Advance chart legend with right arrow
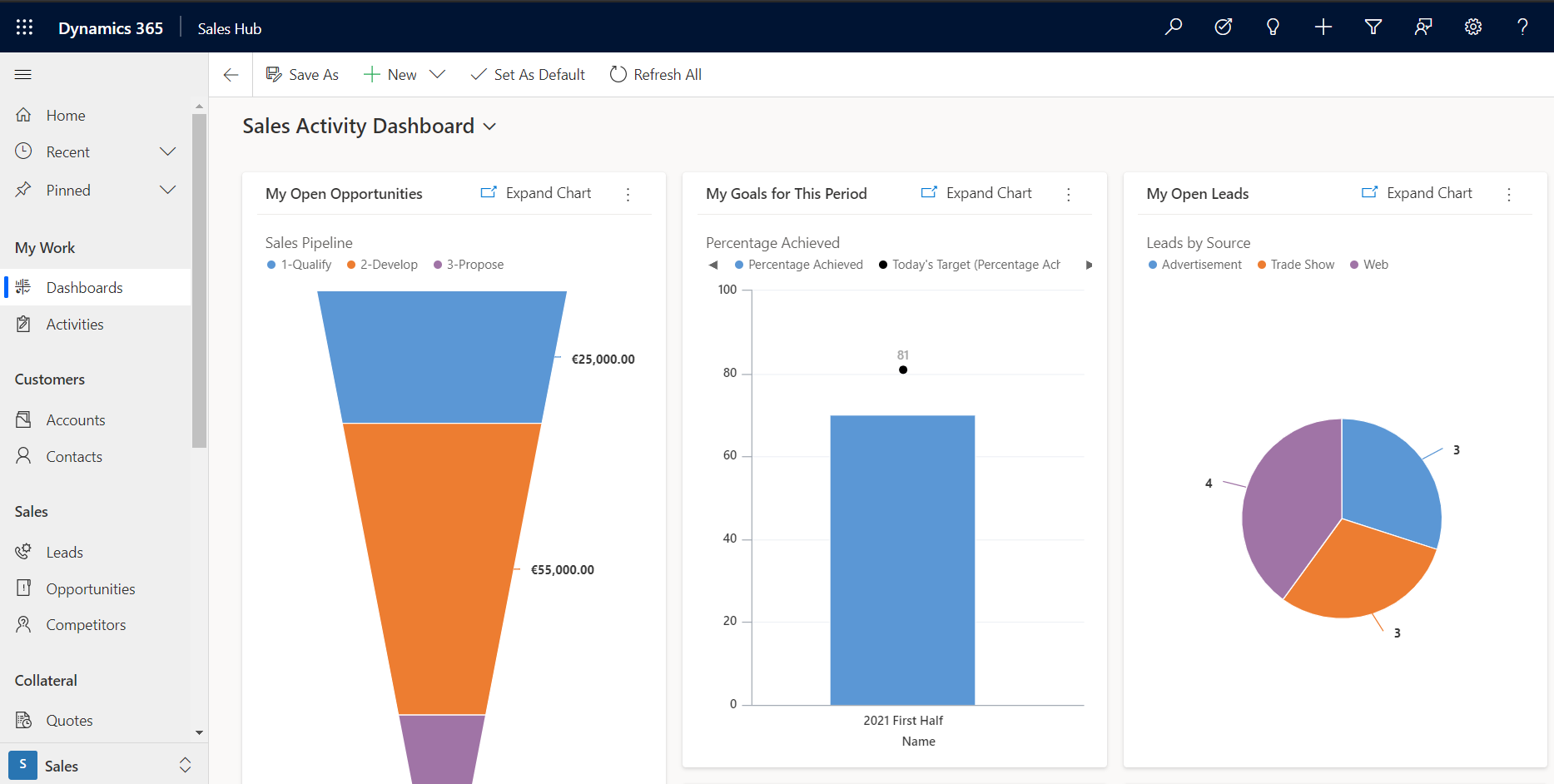 1089,265
